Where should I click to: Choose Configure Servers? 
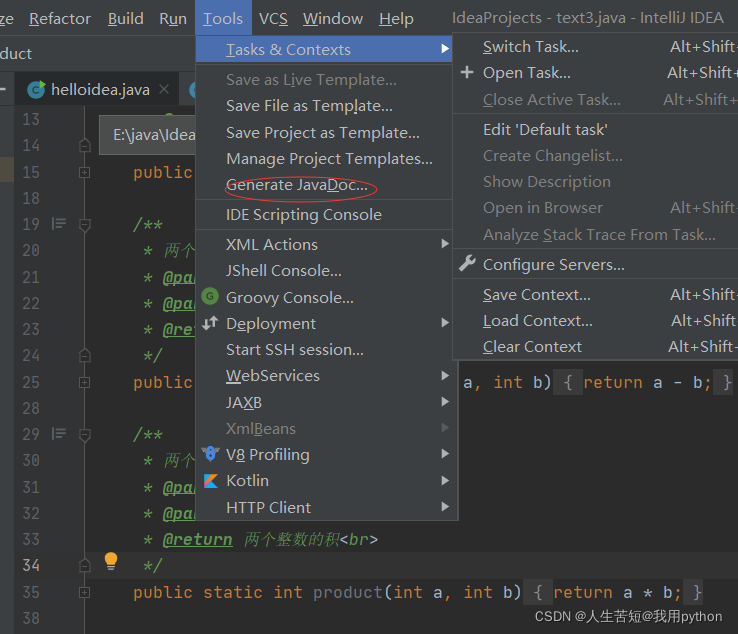pos(595,265)
